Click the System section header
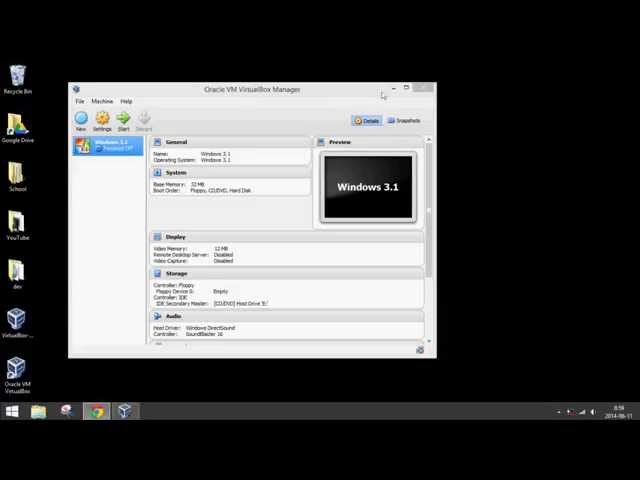Screen dimensions: 640x480 tap(231, 173)
